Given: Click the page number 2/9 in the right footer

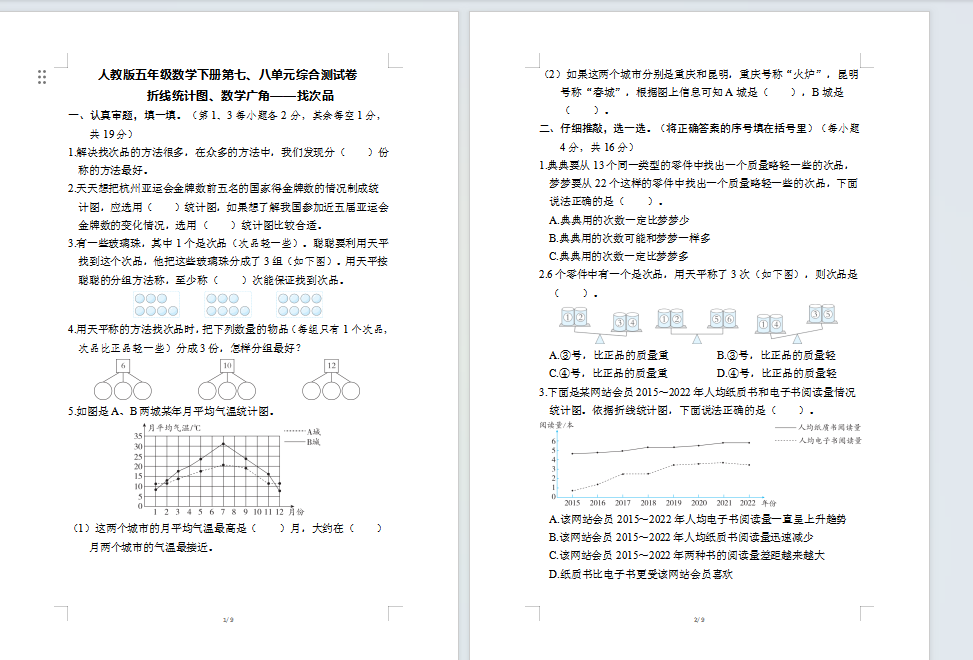Looking at the screenshot, I should click(x=699, y=620).
